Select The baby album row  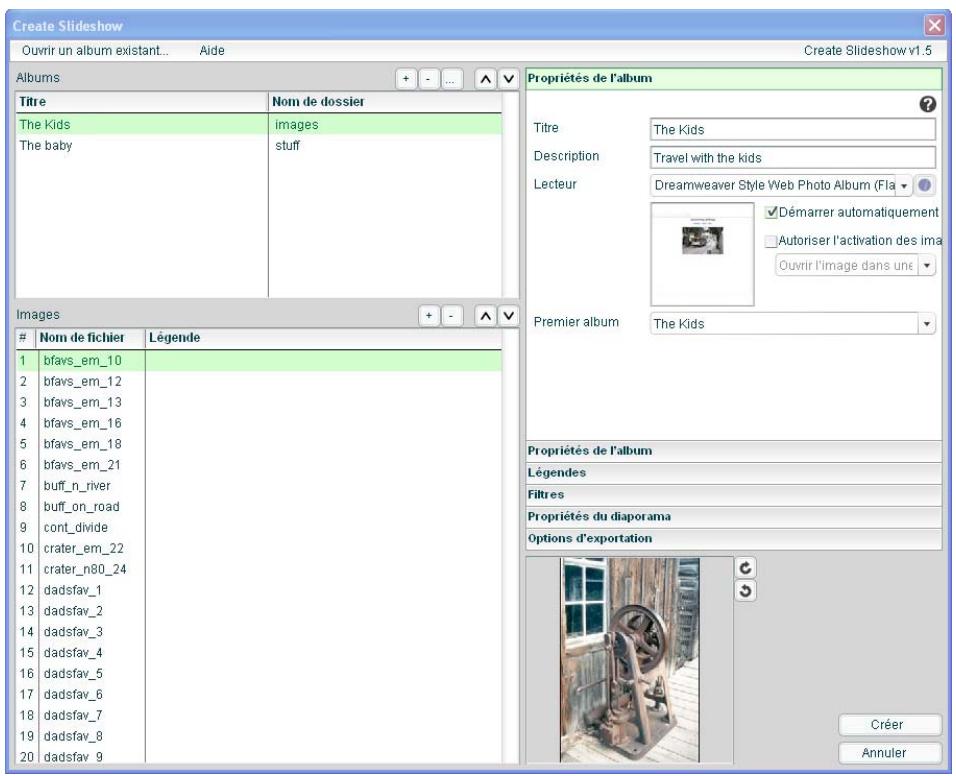click(259, 145)
